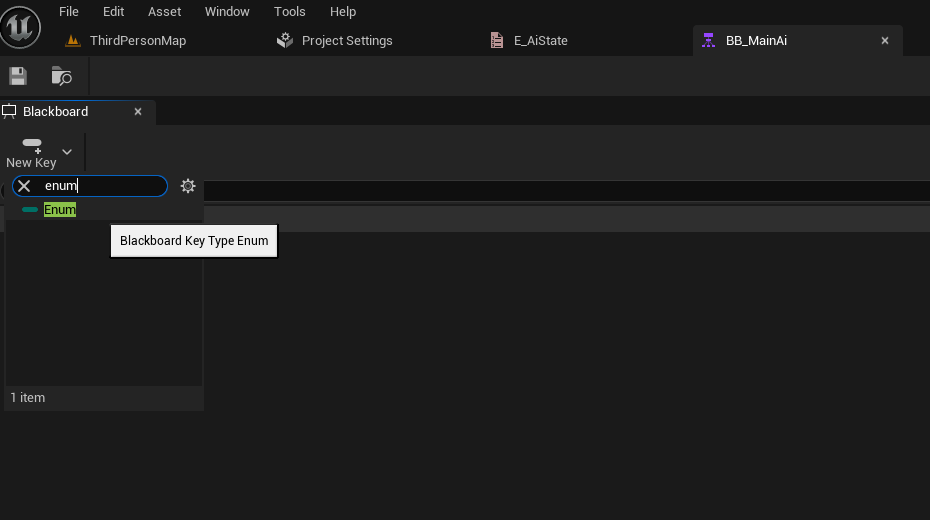Viewport: 930px width, 520px height.
Task: Clear the enum search text
Action: 24,186
